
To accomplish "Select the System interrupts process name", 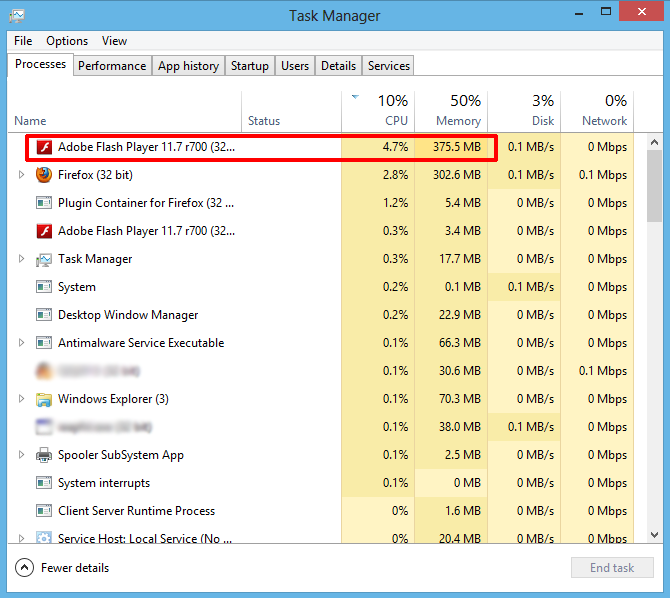I will click(x=104, y=483).
